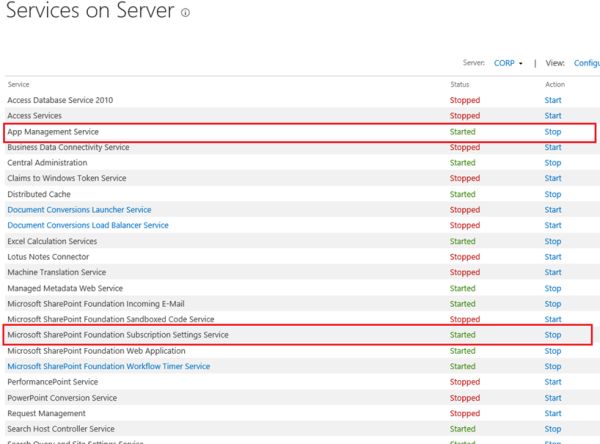Stop Managed Metadata Web Service
This screenshot has width=600, height=444.
[x=553, y=289]
